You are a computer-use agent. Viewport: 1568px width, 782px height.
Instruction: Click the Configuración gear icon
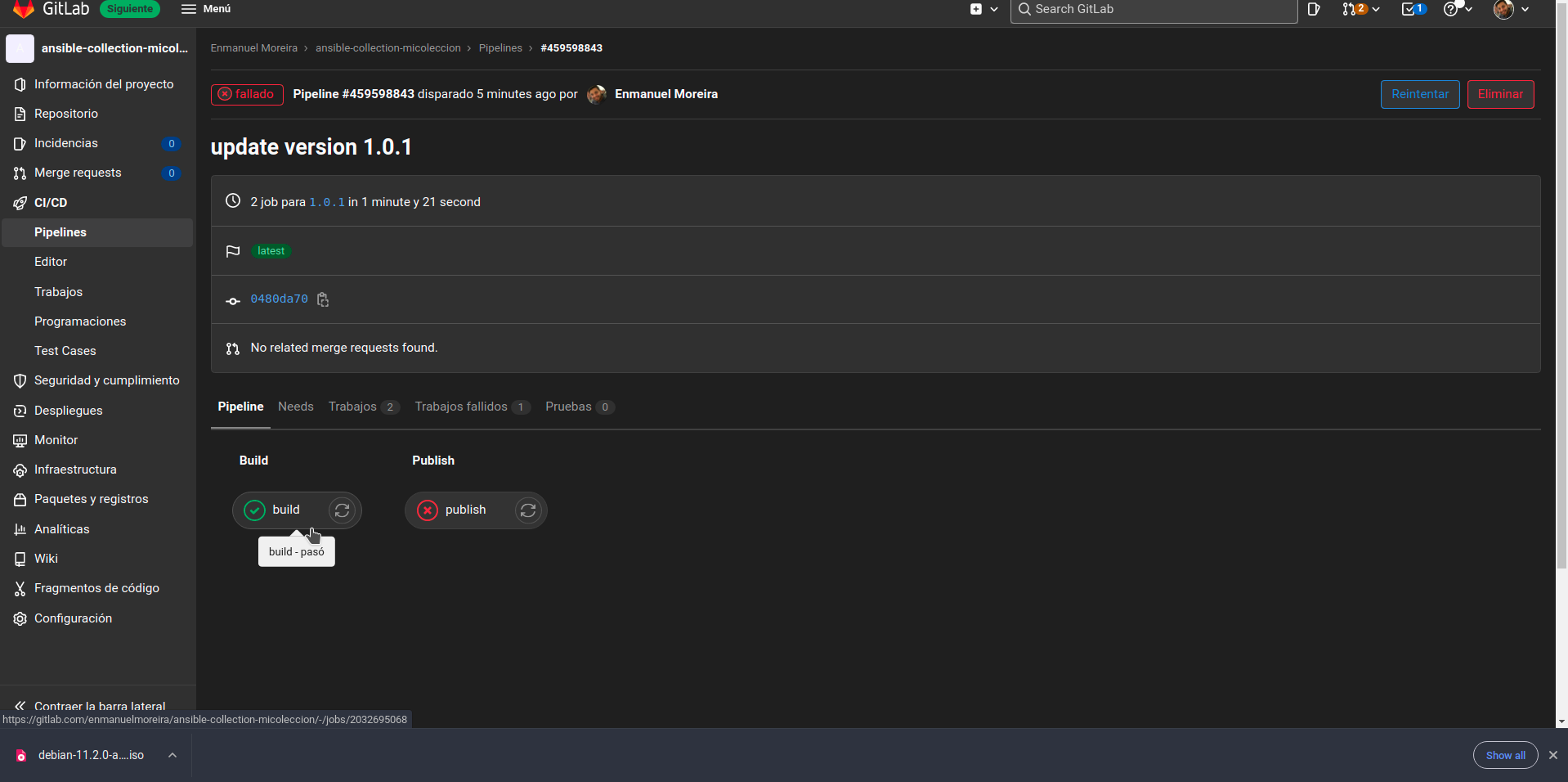tap(20, 618)
